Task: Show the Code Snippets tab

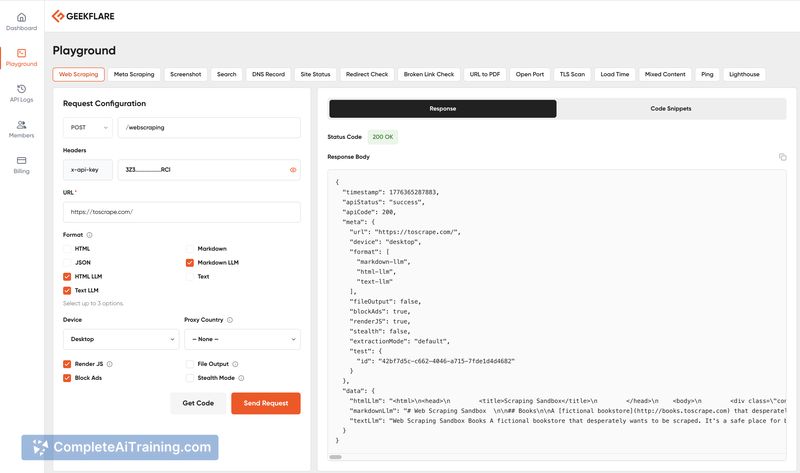Action: pos(671,109)
